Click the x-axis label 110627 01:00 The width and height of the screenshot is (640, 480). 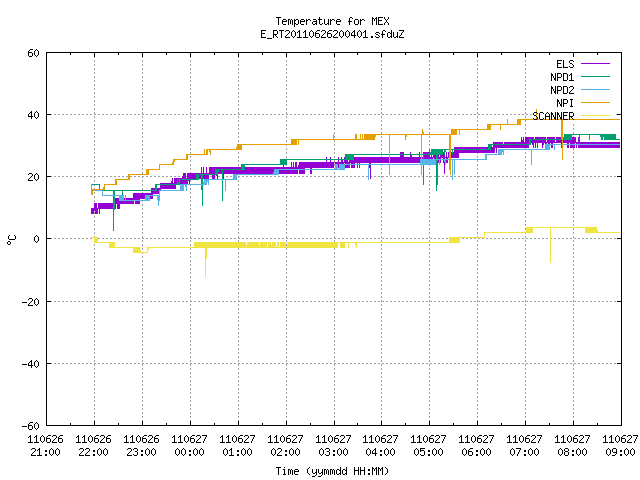pos(237,446)
